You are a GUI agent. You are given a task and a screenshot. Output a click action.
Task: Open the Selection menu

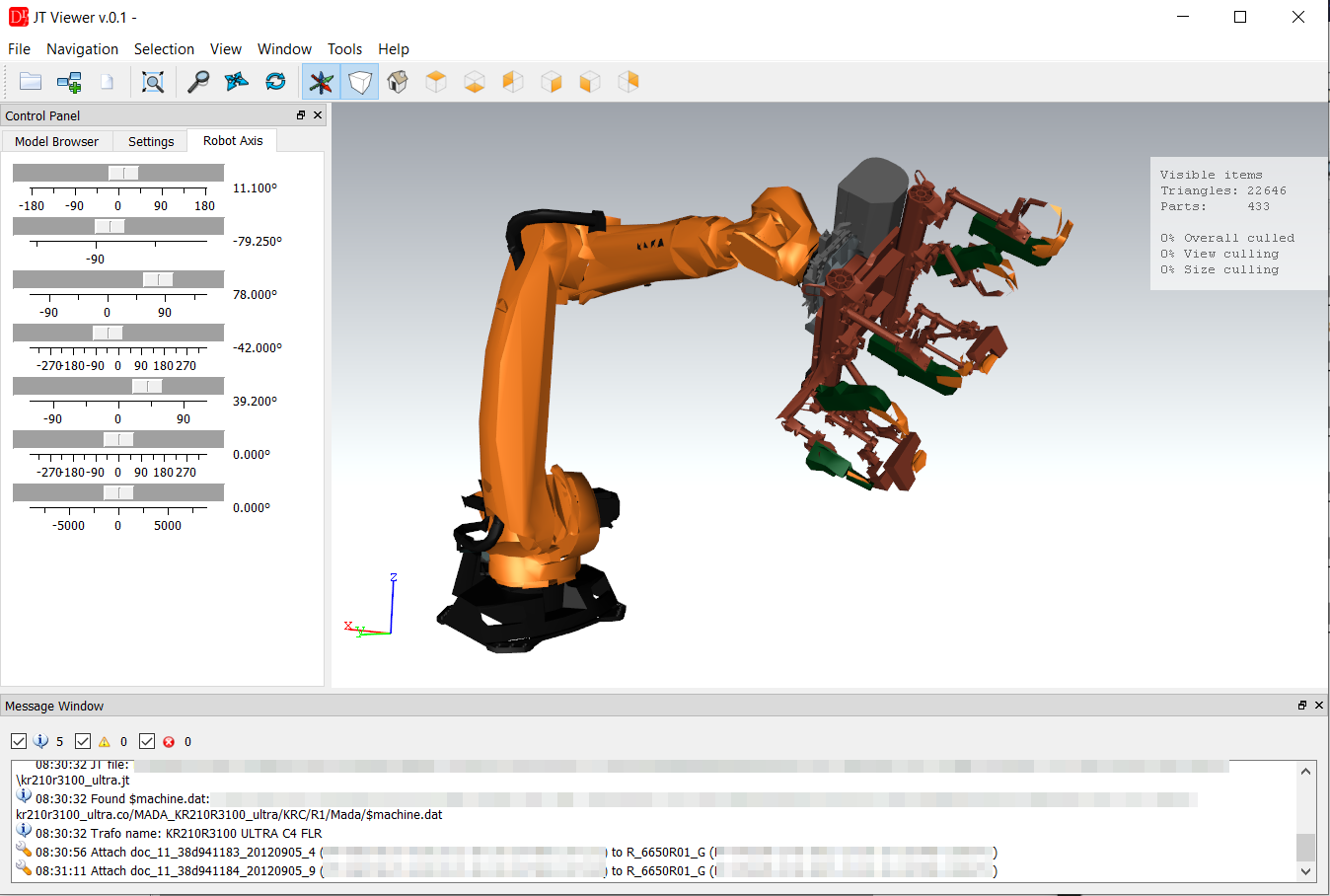click(x=164, y=49)
